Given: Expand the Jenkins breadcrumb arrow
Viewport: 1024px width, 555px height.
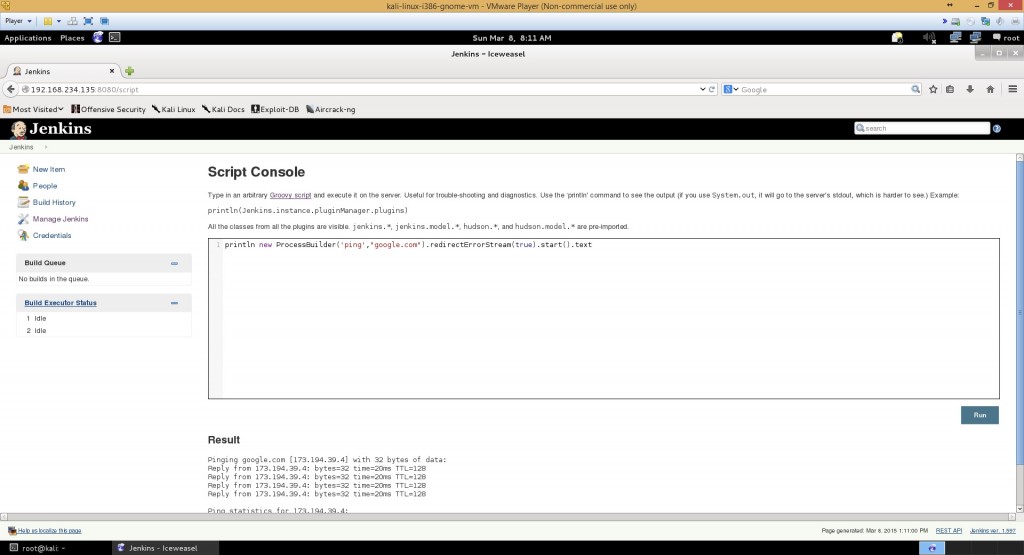Looking at the screenshot, I should tap(46, 147).
